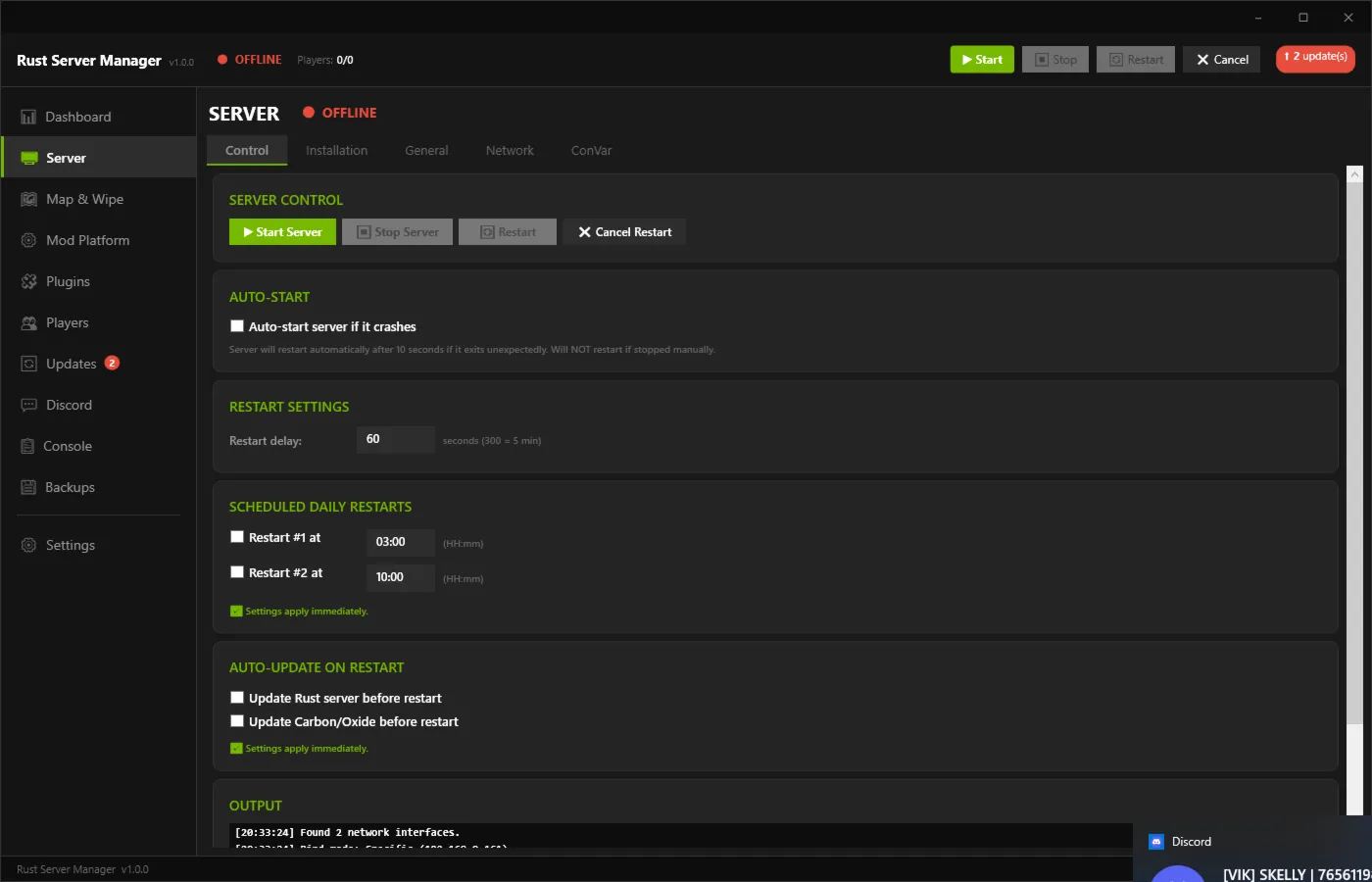Click the Restart #2 time field

(401, 577)
